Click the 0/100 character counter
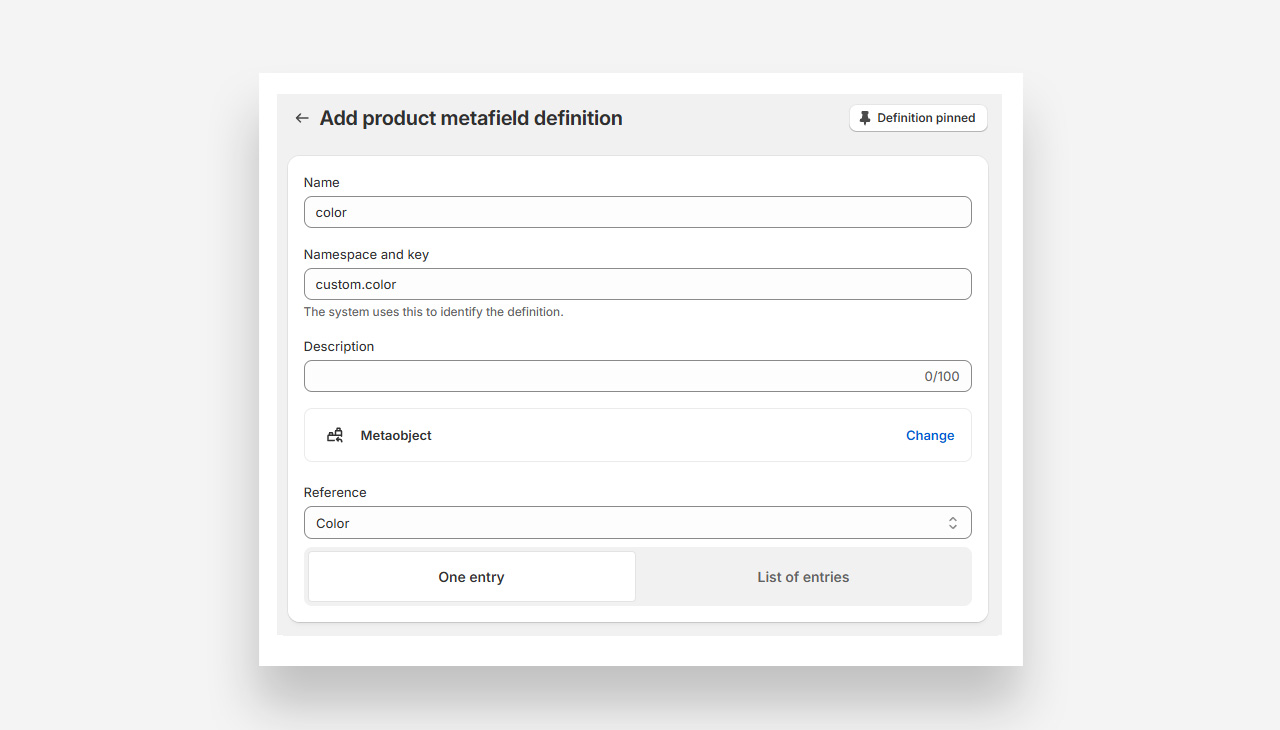The image size is (1280, 730). (941, 377)
